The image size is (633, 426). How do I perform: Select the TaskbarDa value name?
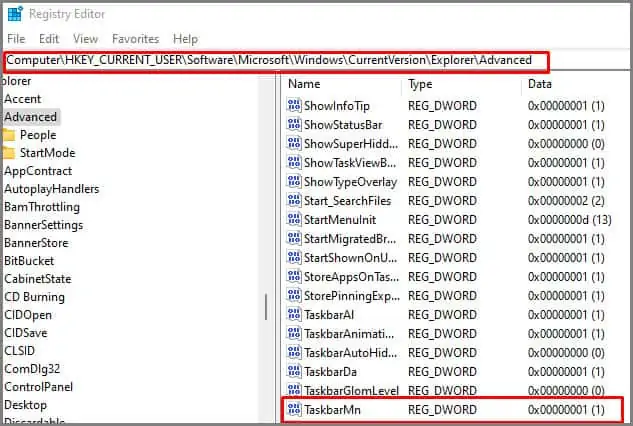coord(330,372)
